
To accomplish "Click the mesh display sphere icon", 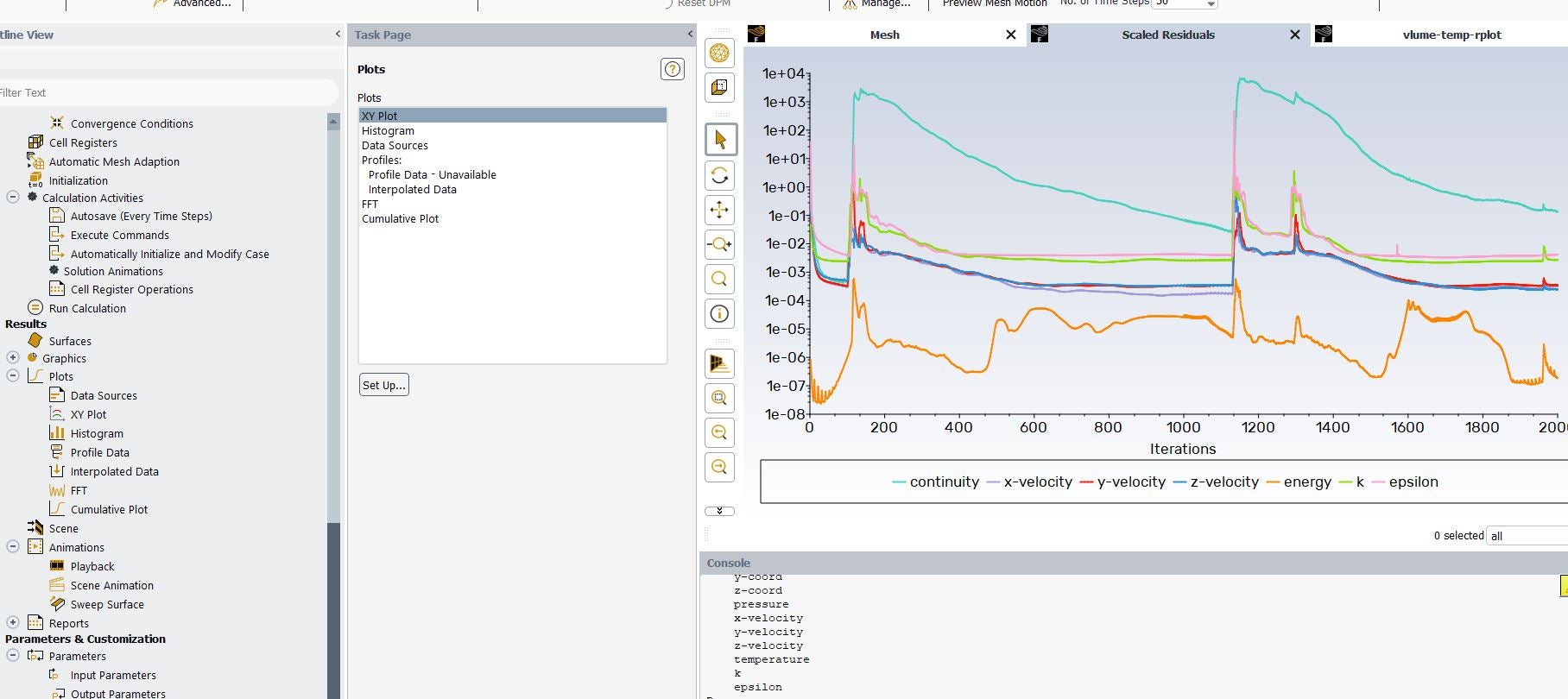I will coord(720,53).
